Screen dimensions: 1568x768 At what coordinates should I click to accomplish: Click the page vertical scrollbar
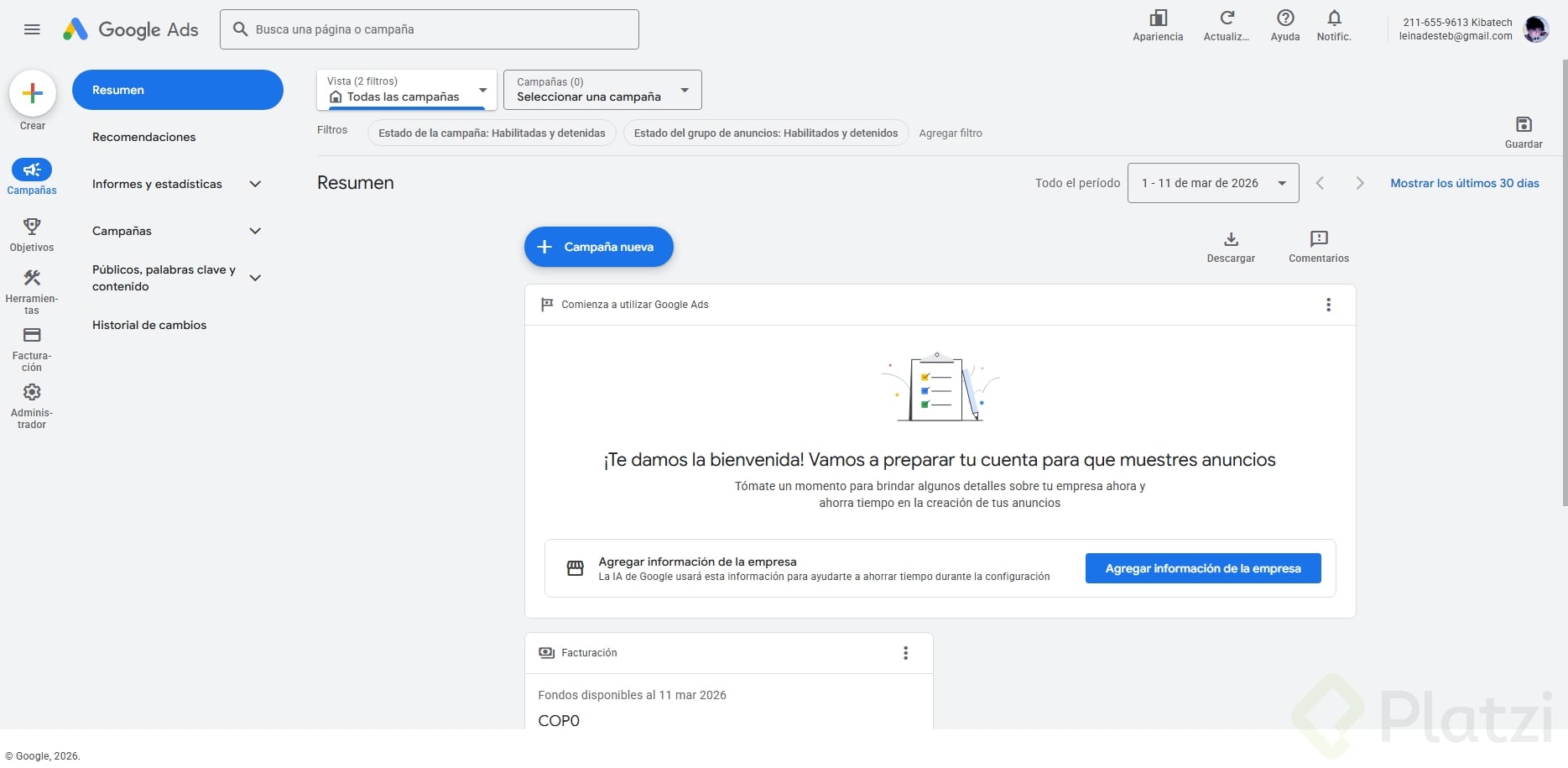click(x=1565, y=282)
